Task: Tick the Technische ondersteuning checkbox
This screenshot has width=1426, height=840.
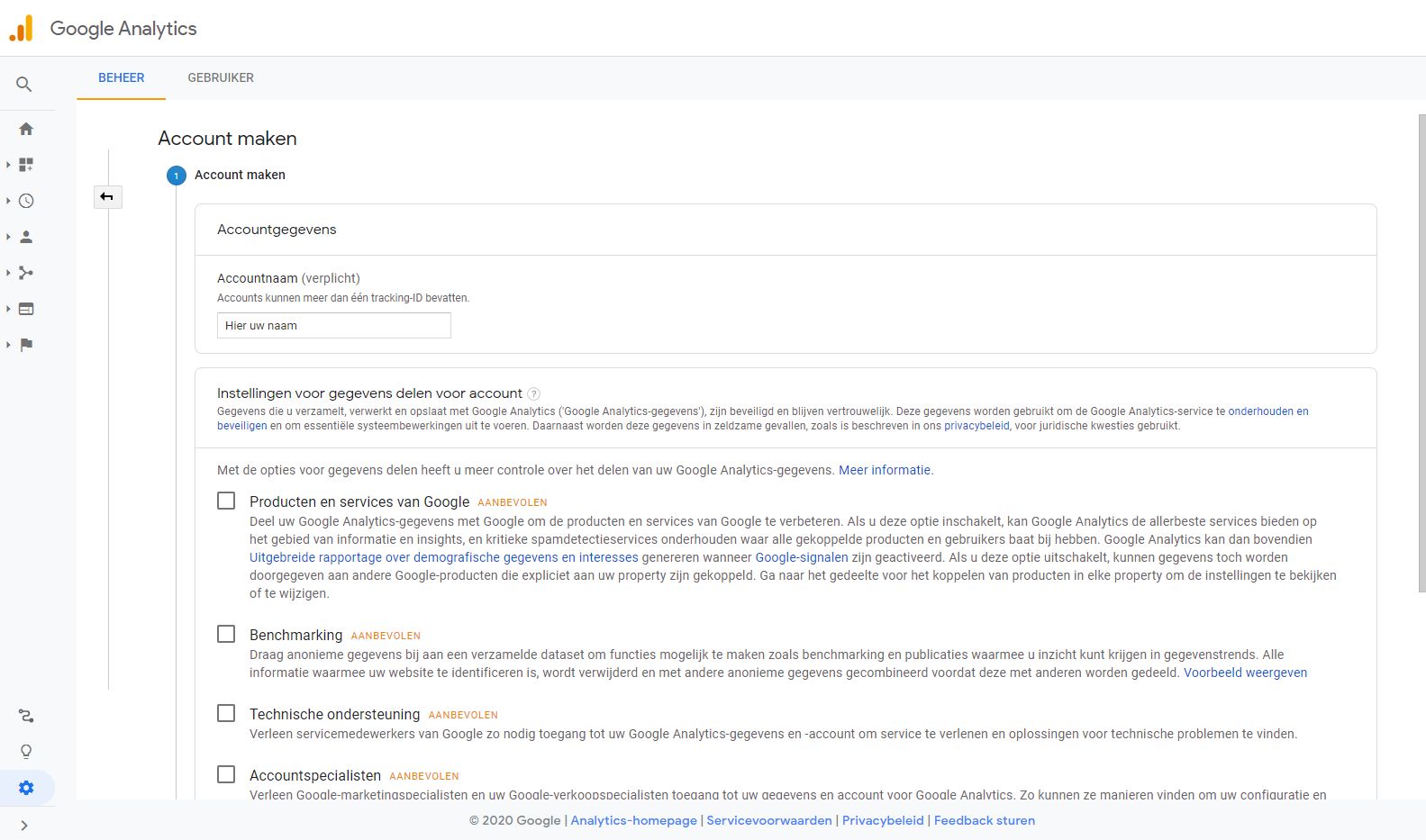Action: pyautogui.click(x=226, y=713)
